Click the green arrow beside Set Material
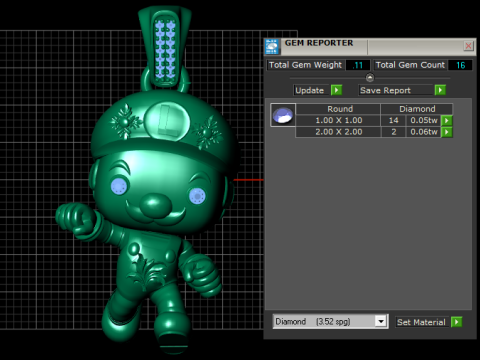 [x=456, y=322]
